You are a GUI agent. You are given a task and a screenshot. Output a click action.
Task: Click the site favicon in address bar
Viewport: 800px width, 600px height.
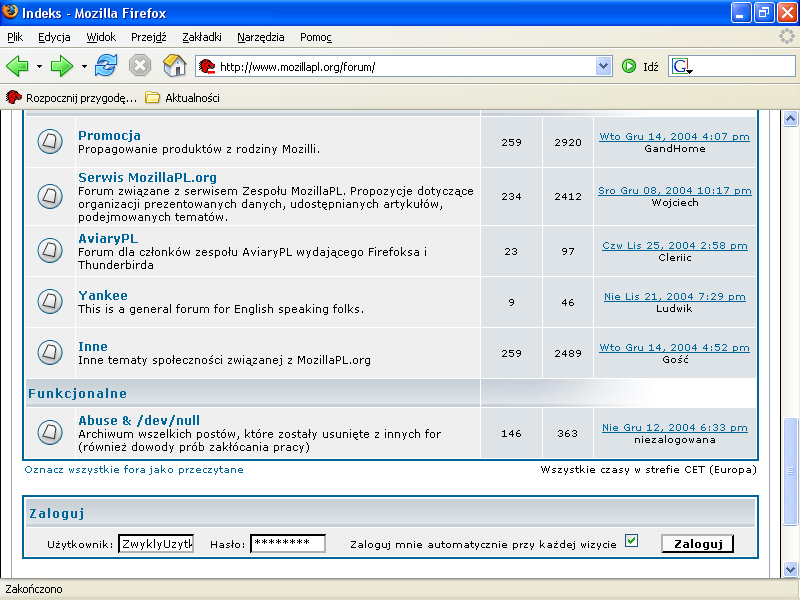click(x=207, y=66)
